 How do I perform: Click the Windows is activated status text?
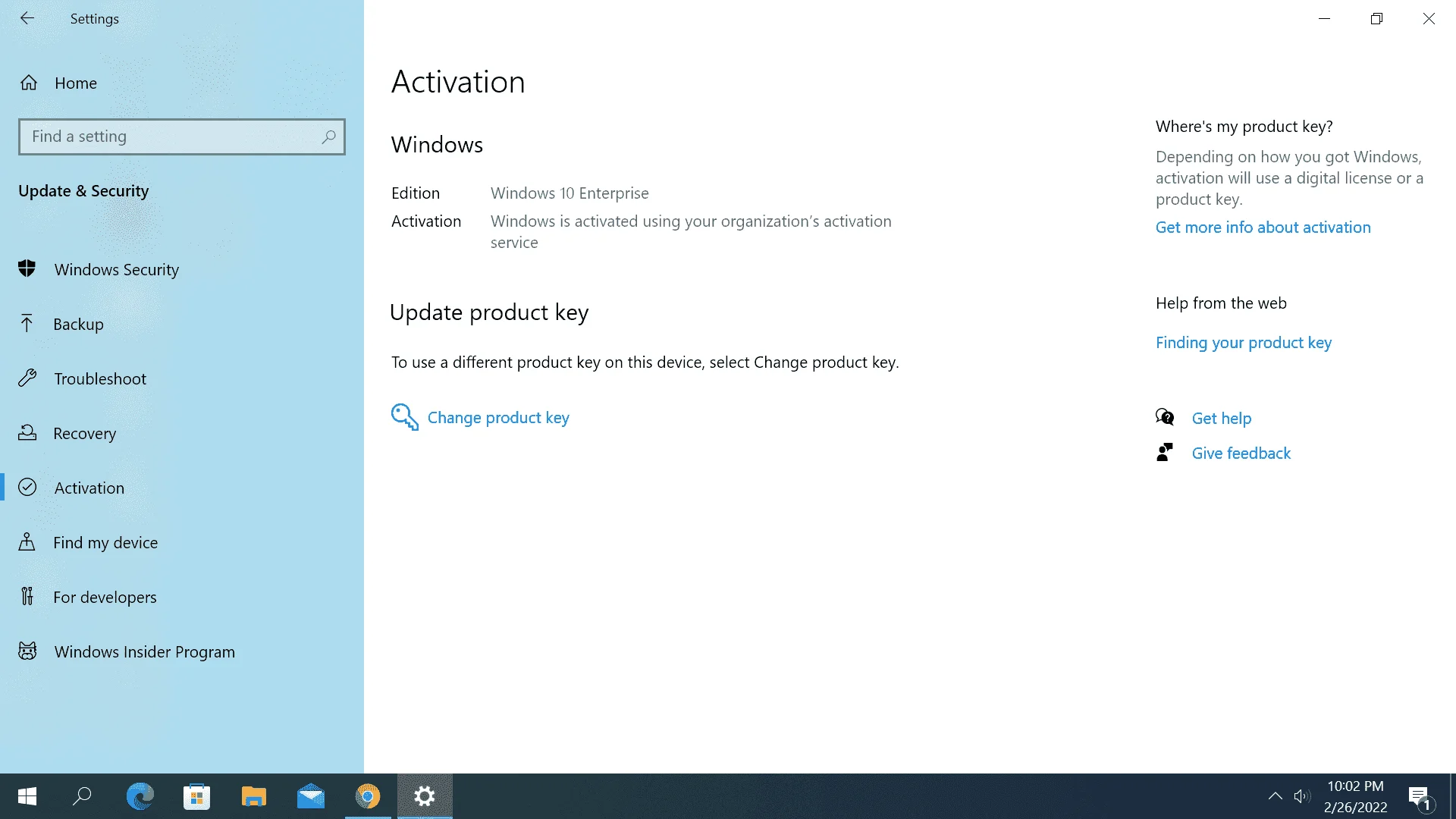[x=691, y=232]
